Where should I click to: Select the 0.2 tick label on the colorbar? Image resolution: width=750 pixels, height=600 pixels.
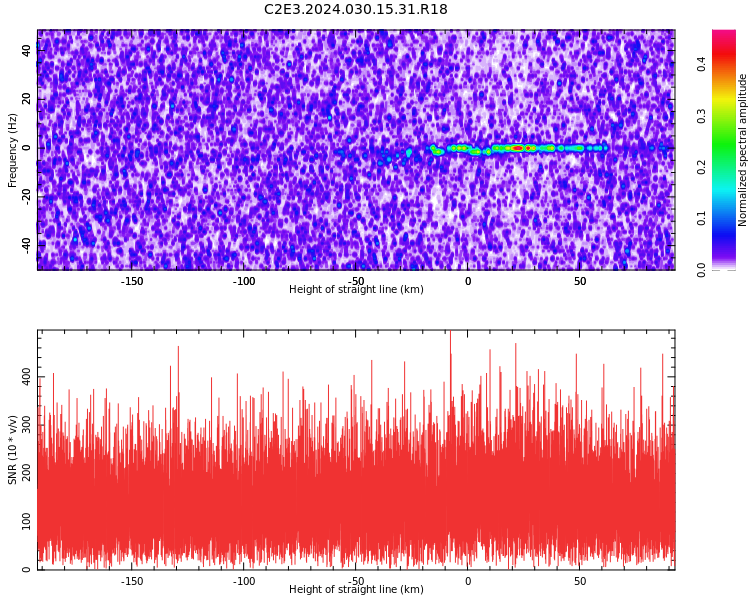pos(701,167)
